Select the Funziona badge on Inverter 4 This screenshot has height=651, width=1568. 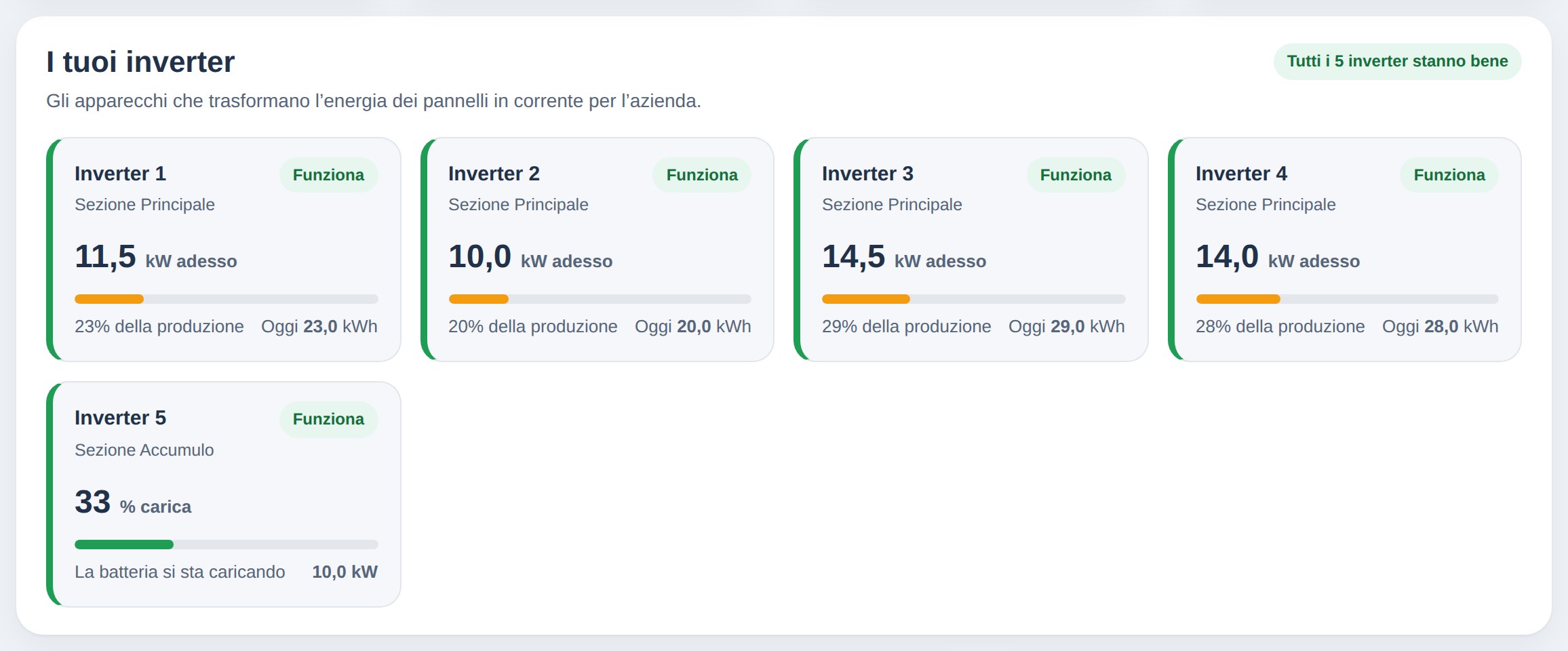tap(1449, 175)
